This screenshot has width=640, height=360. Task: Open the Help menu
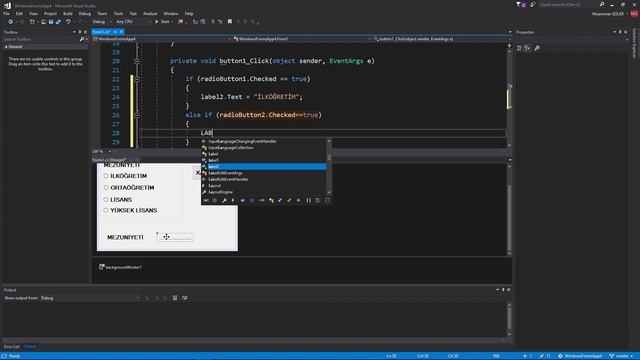189,13
